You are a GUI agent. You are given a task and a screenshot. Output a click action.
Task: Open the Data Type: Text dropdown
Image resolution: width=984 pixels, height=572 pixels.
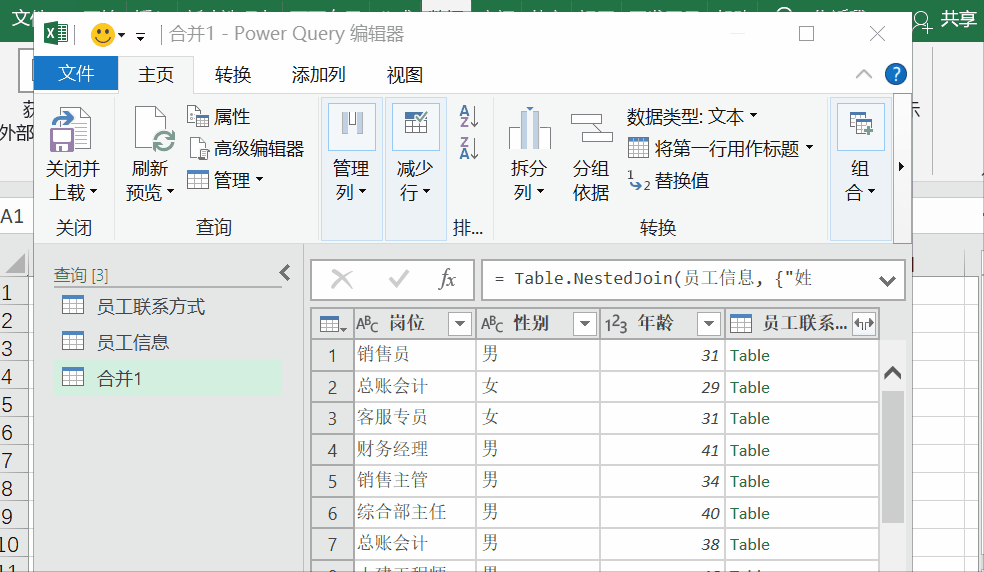click(692, 116)
